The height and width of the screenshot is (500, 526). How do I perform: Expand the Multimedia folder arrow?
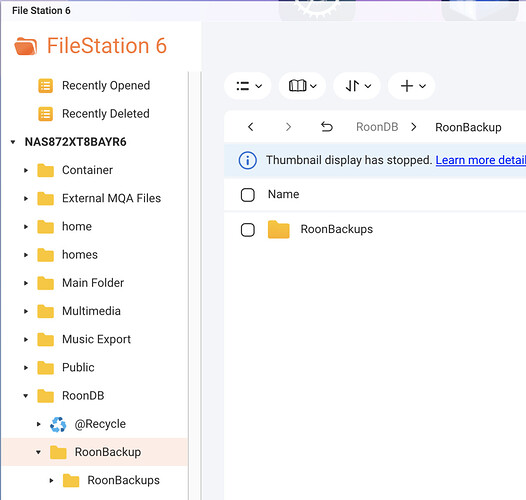26,311
